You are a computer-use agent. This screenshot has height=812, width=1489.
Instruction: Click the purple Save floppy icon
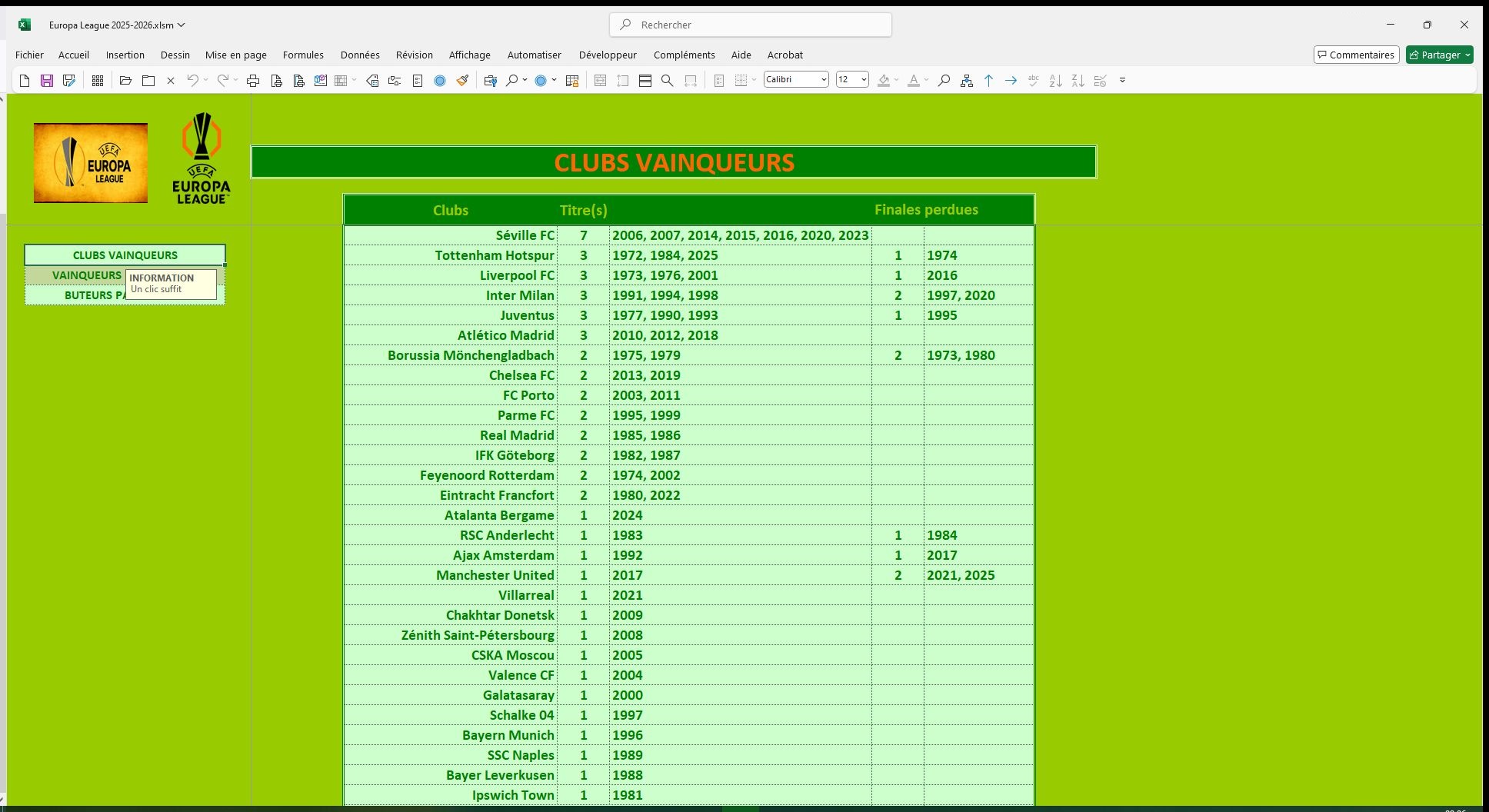click(47, 81)
